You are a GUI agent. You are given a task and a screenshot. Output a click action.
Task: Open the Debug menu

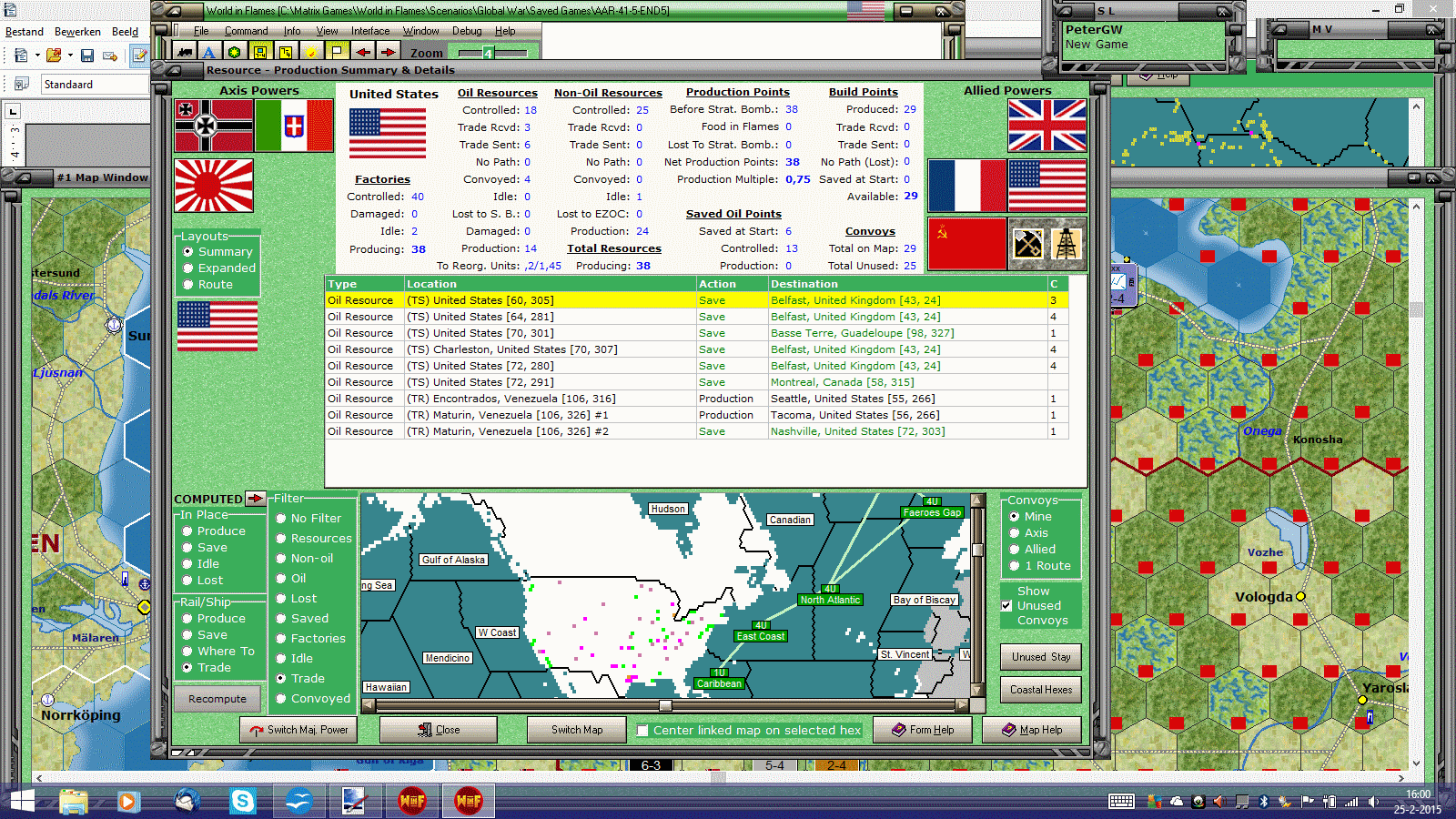pos(467,31)
